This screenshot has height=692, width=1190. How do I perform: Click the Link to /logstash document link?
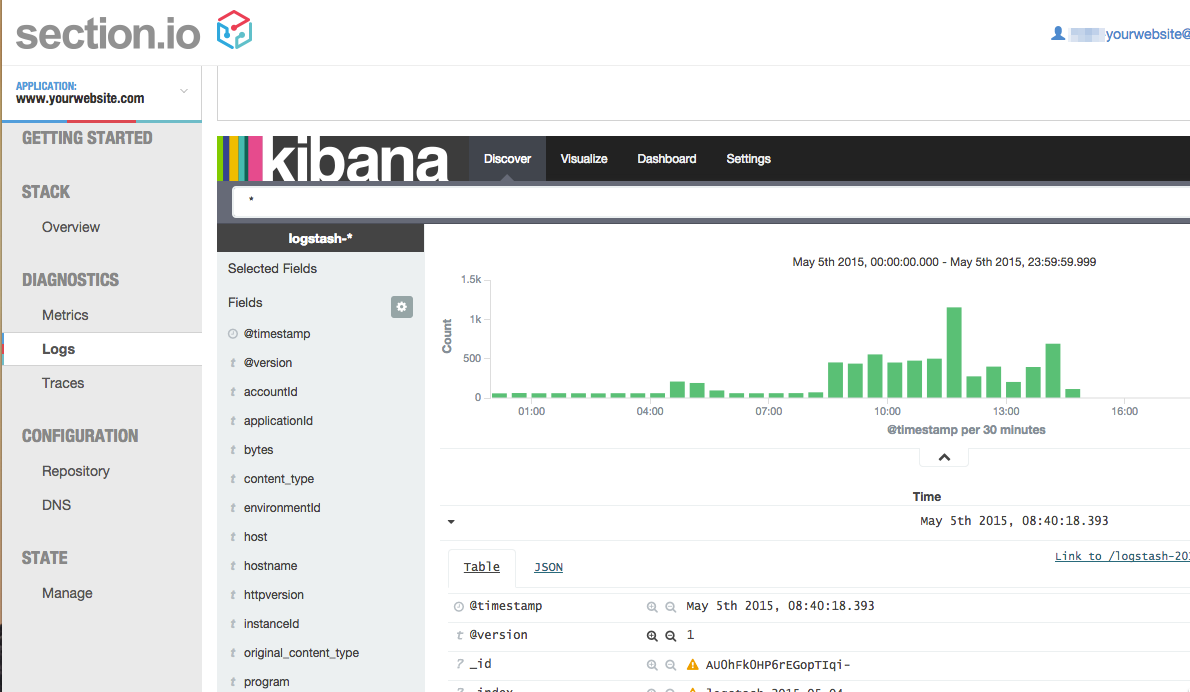point(1122,556)
